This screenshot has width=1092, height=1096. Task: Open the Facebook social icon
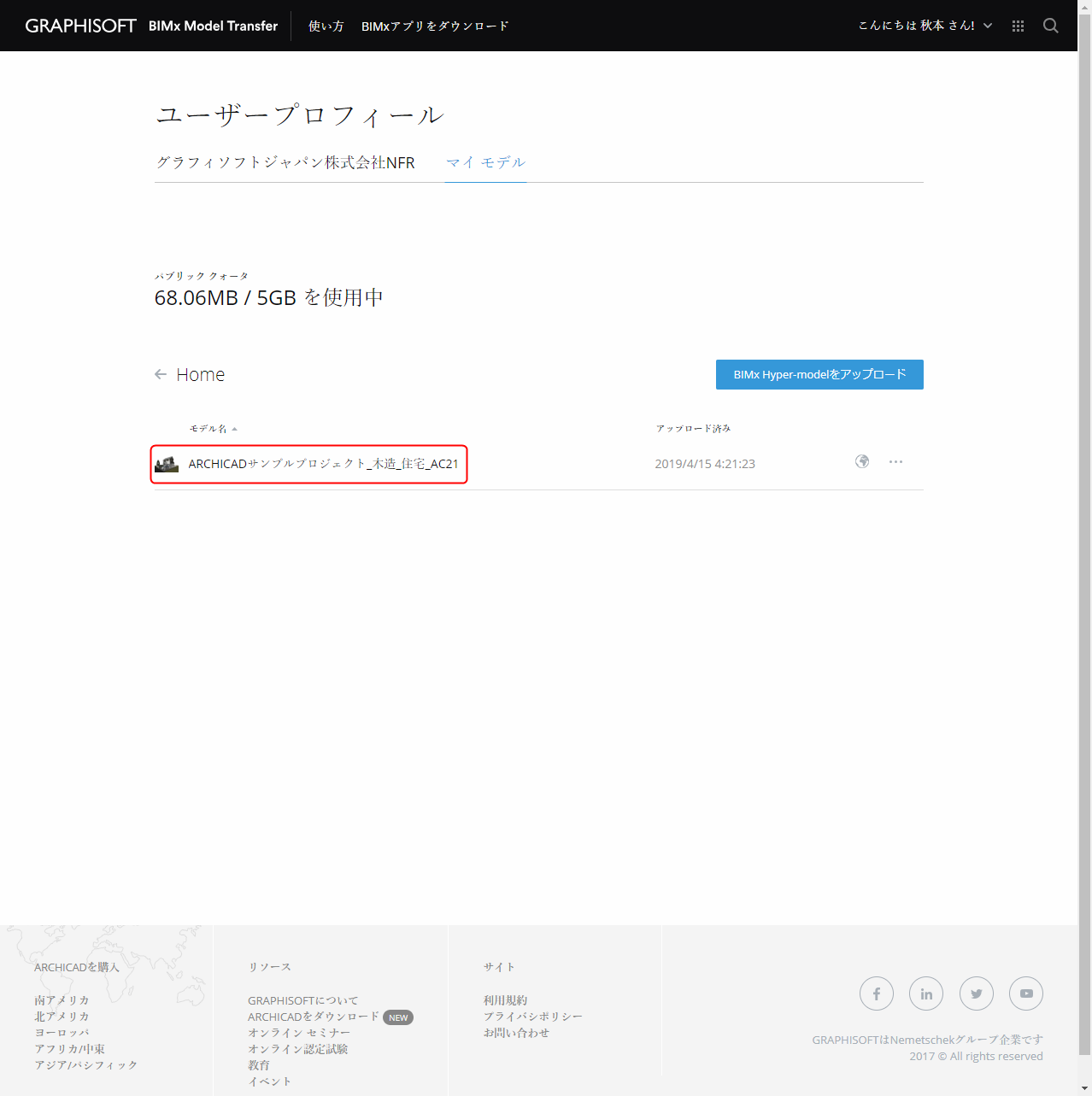pos(877,993)
